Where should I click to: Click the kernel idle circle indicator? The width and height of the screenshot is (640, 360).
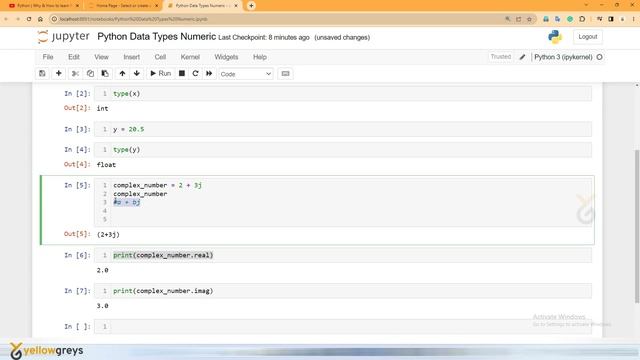tap(599, 57)
